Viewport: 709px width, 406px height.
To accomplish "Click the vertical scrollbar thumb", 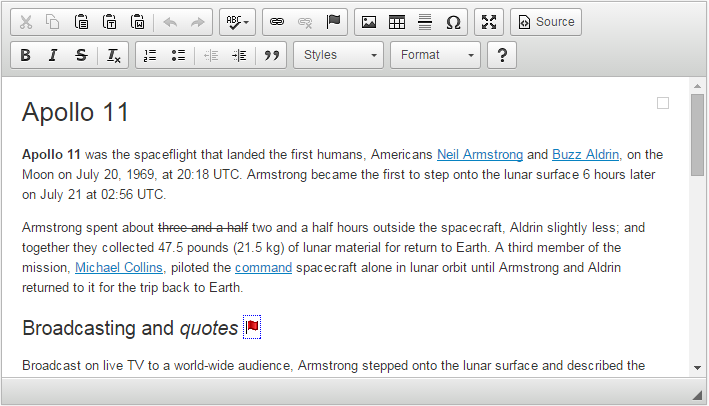I will 697,134.
